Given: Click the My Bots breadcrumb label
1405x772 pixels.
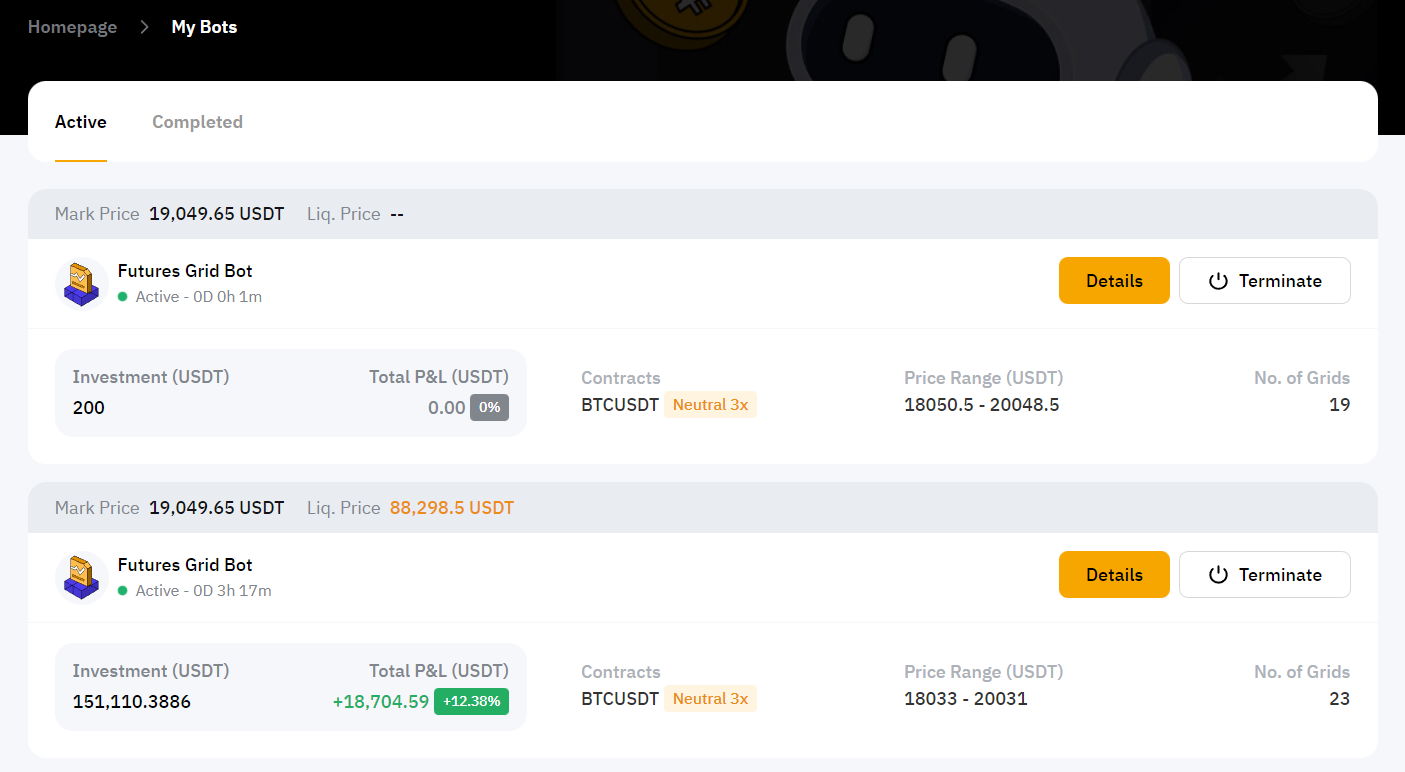Looking at the screenshot, I should [204, 27].
